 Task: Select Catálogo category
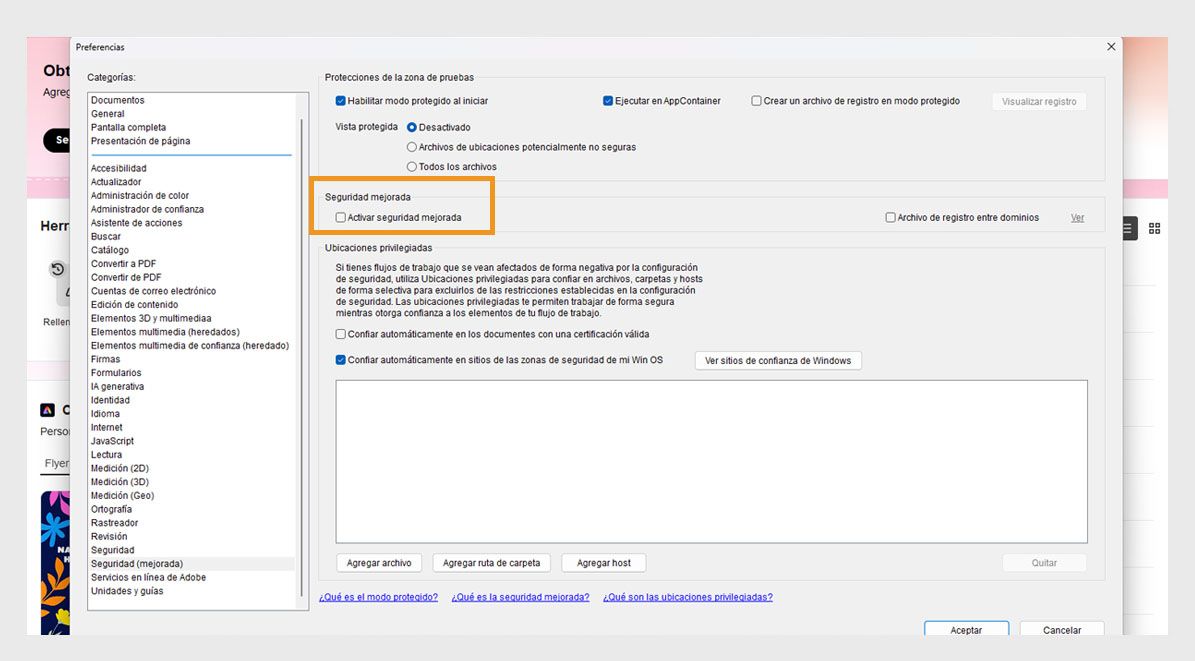pyautogui.click(x=110, y=250)
